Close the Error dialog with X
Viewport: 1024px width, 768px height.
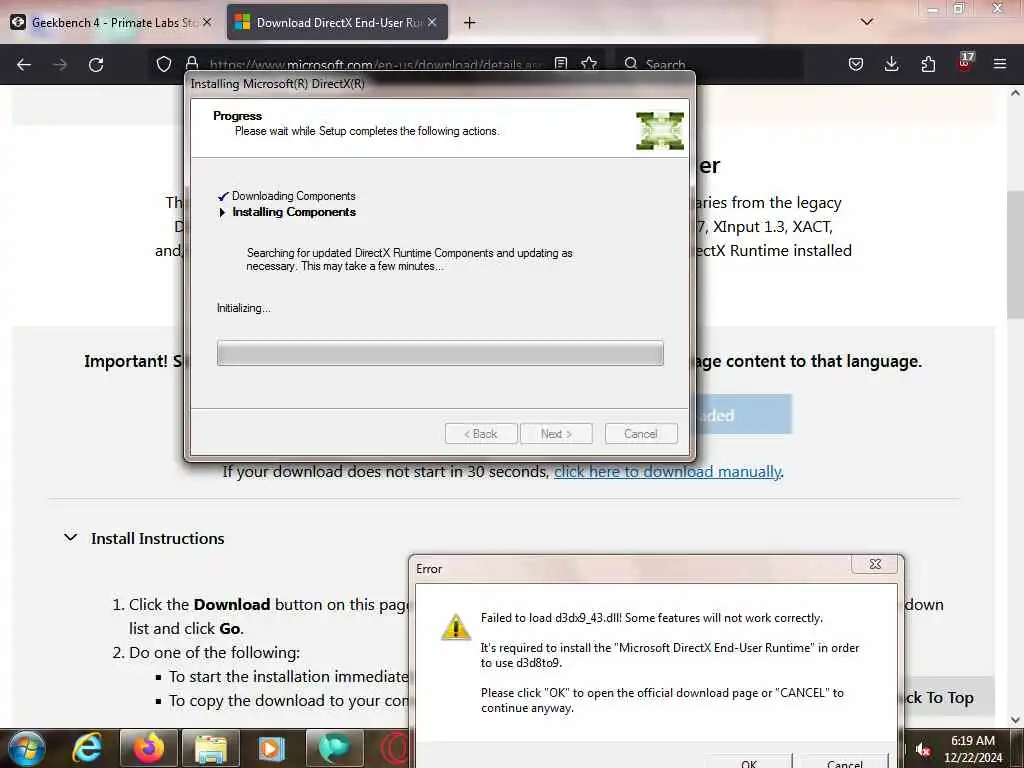pyautogui.click(x=875, y=564)
